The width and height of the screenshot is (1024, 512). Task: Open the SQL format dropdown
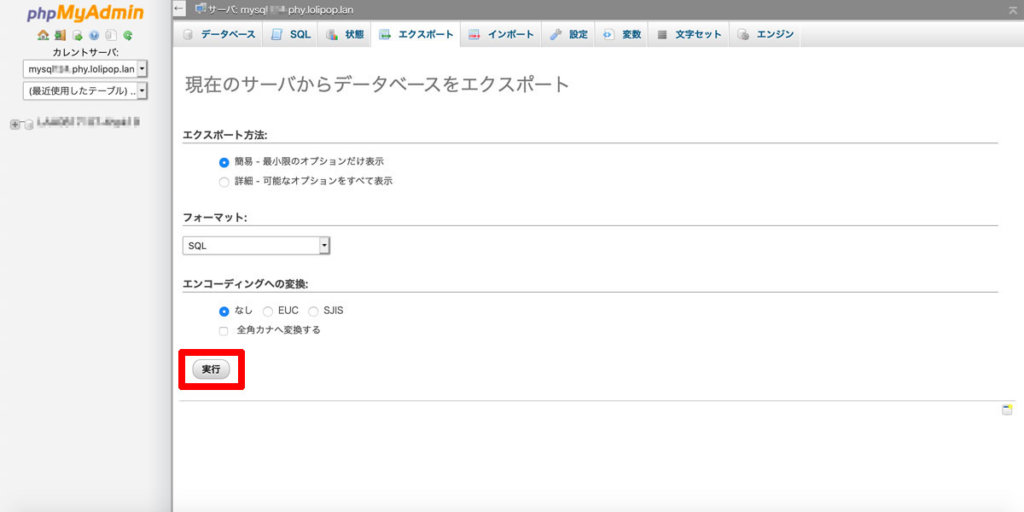click(x=256, y=246)
